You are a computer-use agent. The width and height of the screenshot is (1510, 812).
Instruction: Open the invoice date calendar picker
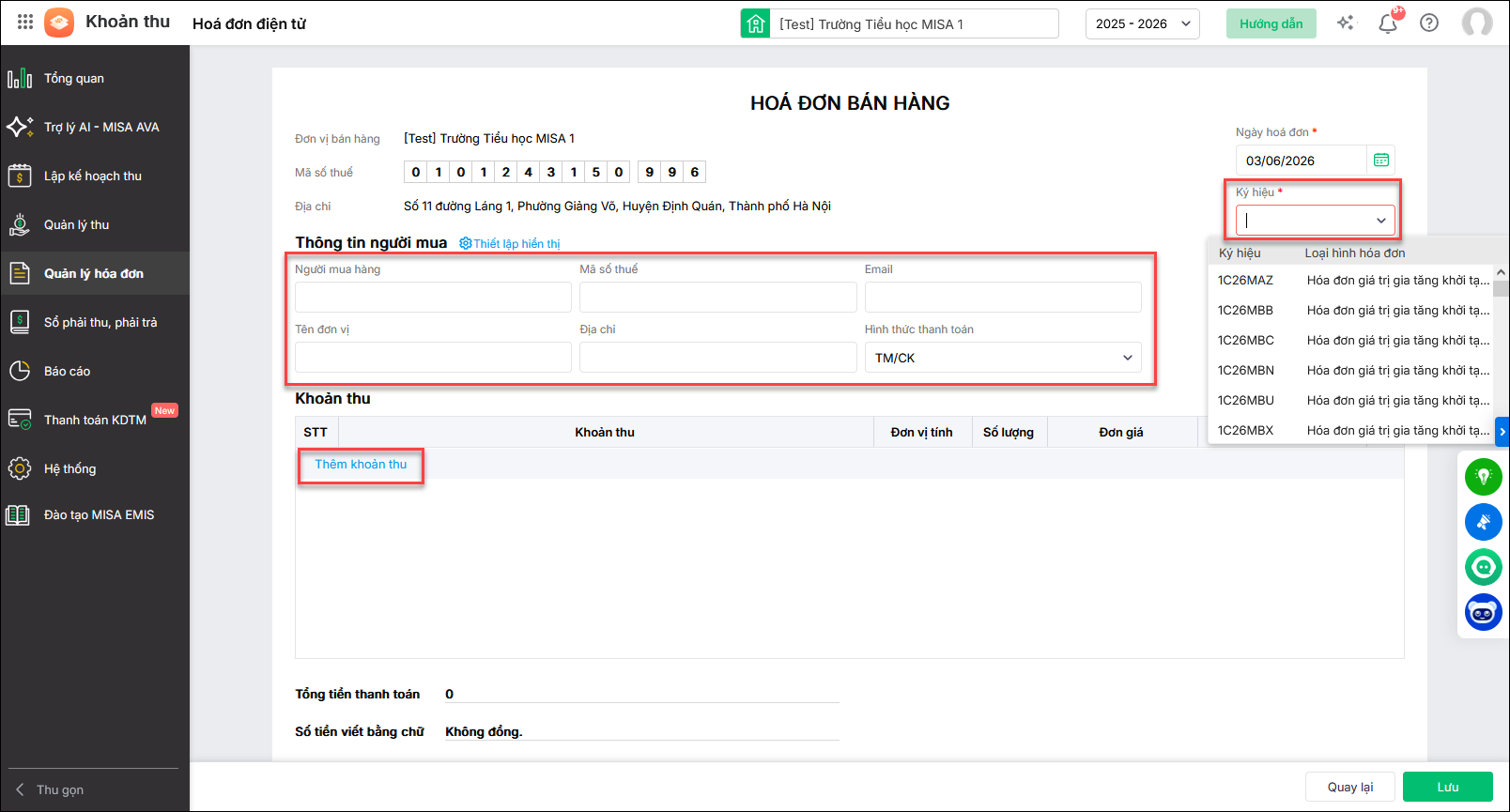point(1381,161)
